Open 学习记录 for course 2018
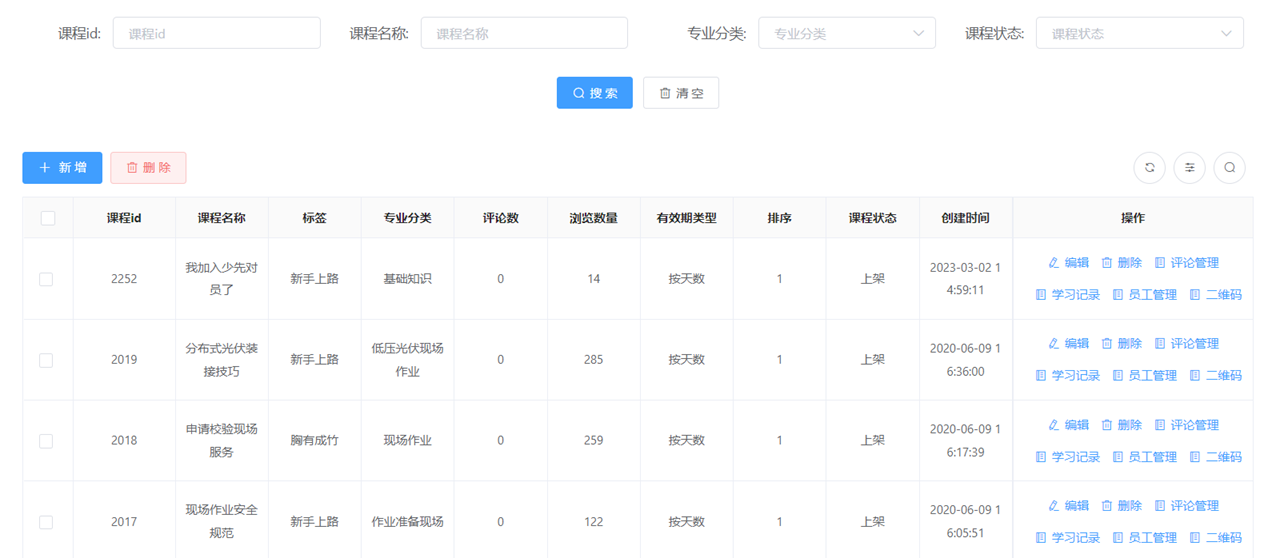Image resolution: width=1268 pixels, height=558 pixels. 1067,457
